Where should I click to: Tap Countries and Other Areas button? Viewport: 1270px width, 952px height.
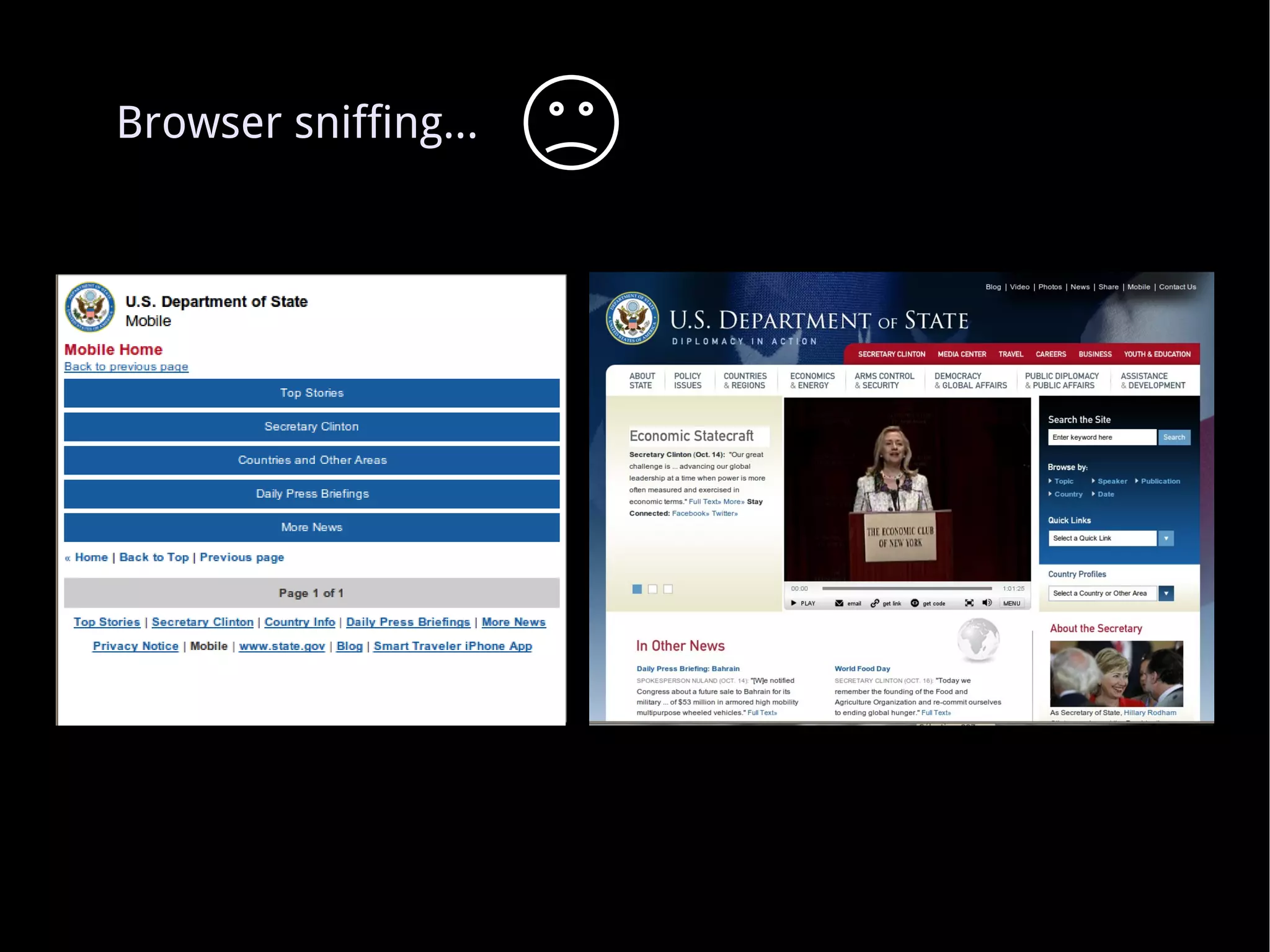[x=311, y=460]
